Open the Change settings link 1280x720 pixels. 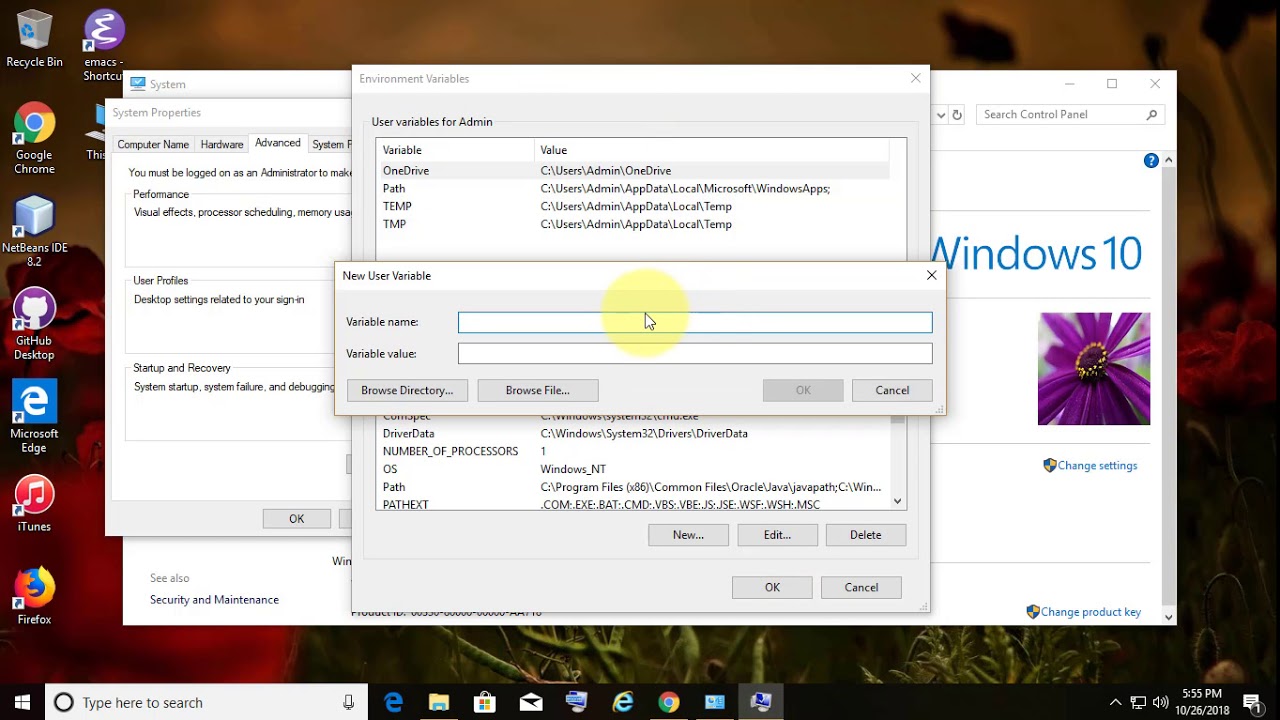tap(1096, 465)
